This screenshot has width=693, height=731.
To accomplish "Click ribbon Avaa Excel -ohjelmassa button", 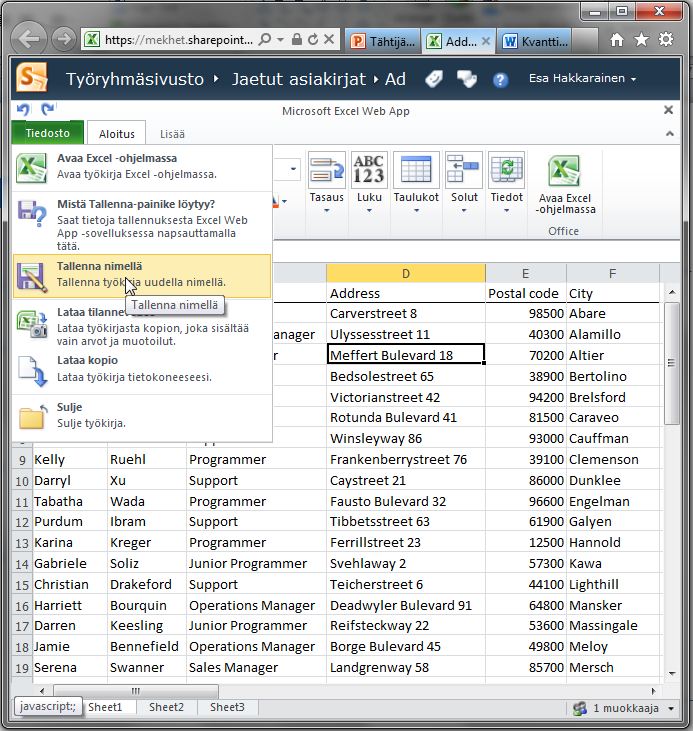I will coord(565,185).
